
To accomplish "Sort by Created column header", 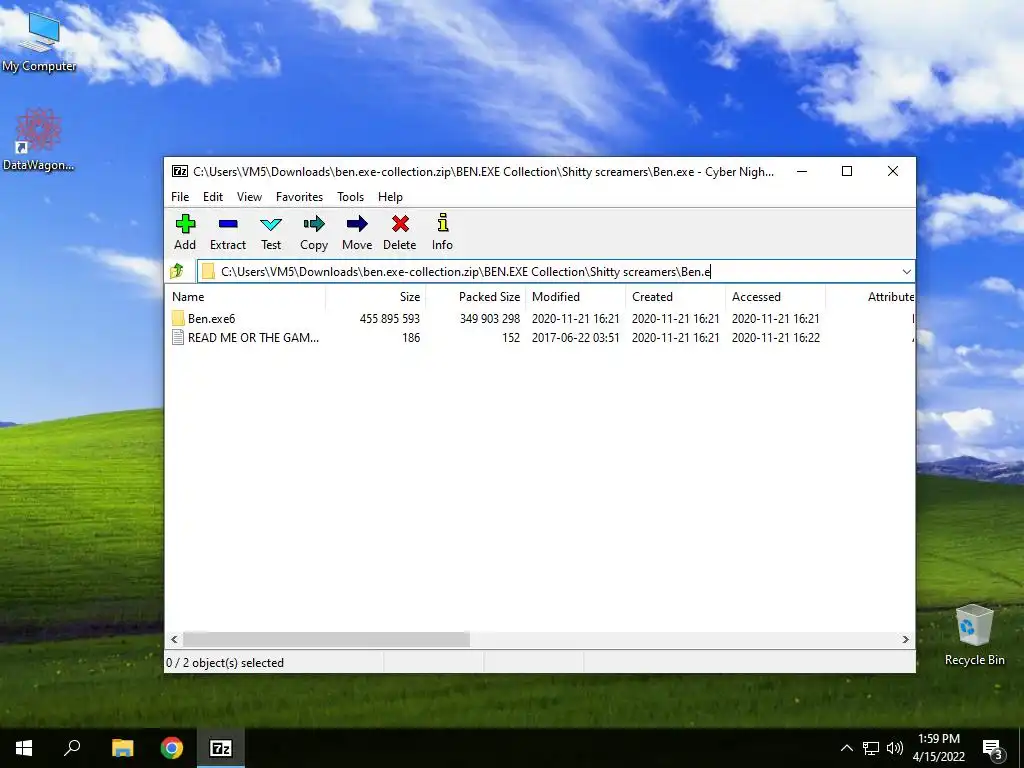I will [676, 296].
